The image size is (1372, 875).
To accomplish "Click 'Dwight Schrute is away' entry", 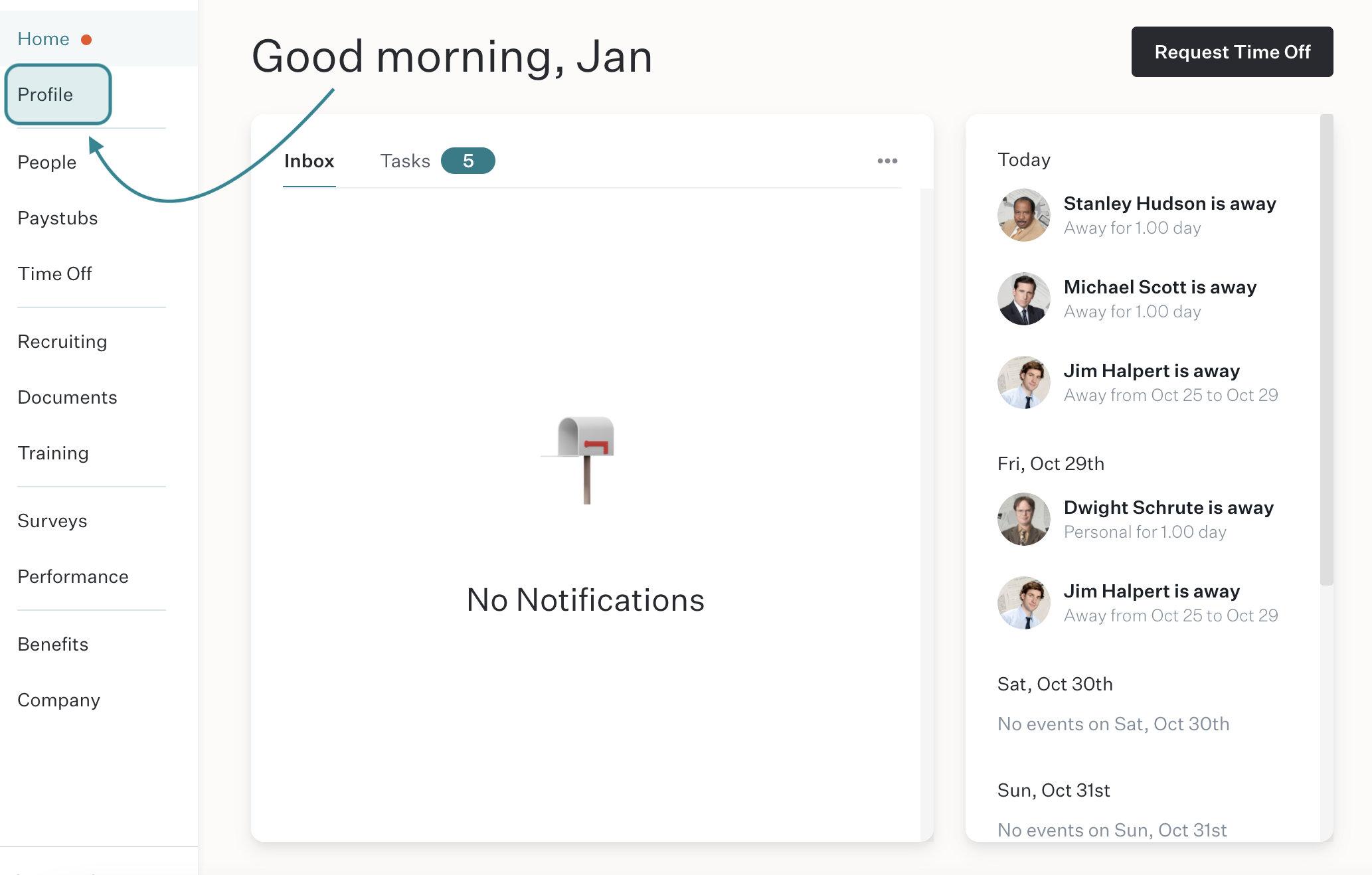I will [1168, 507].
